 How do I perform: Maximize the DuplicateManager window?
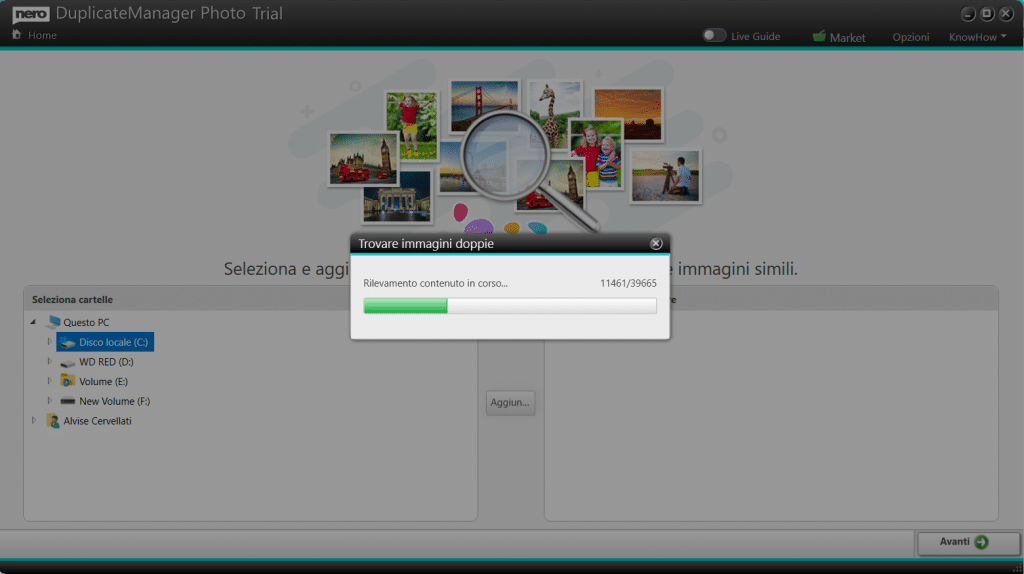[987, 14]
